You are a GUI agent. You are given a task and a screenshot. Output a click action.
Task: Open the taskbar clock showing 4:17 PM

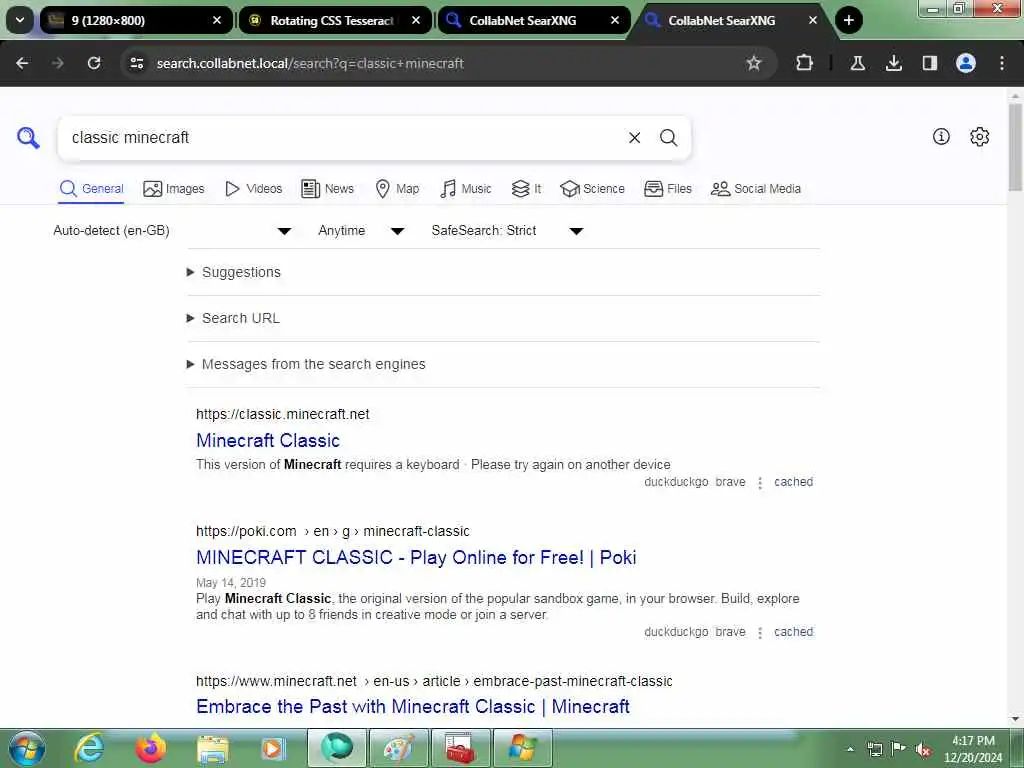pos(973,749)
